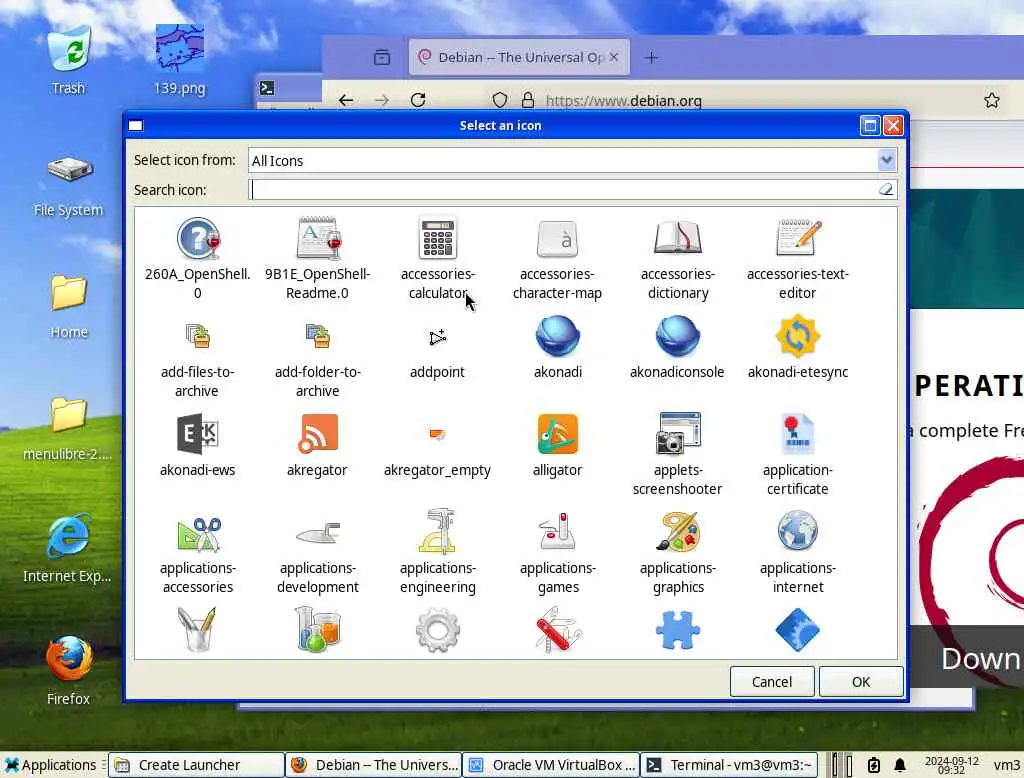Viewport: 1024px width, 778px height.
Task: Select the akregator feed icon
Action: coord(318,434)
